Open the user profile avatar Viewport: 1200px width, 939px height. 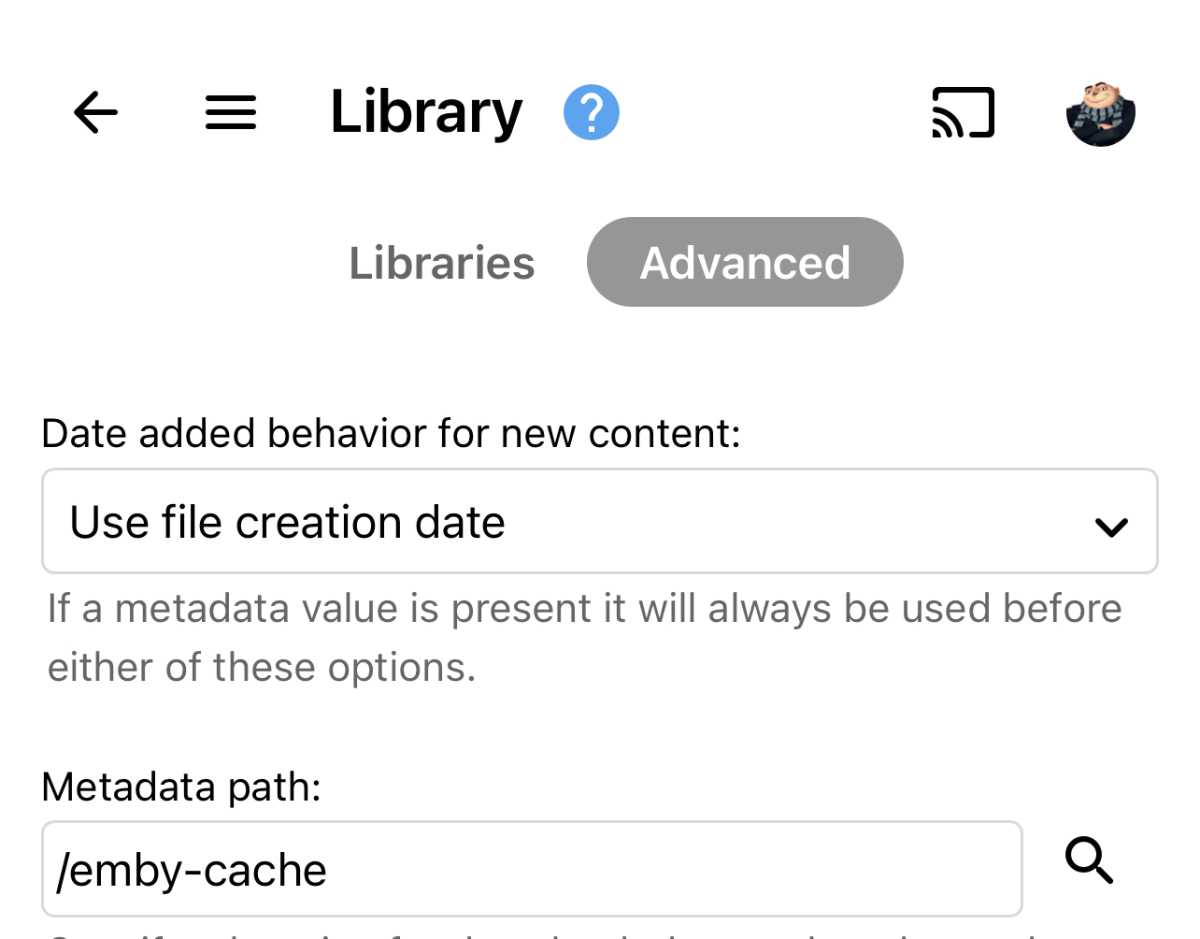coord(1100,113)
